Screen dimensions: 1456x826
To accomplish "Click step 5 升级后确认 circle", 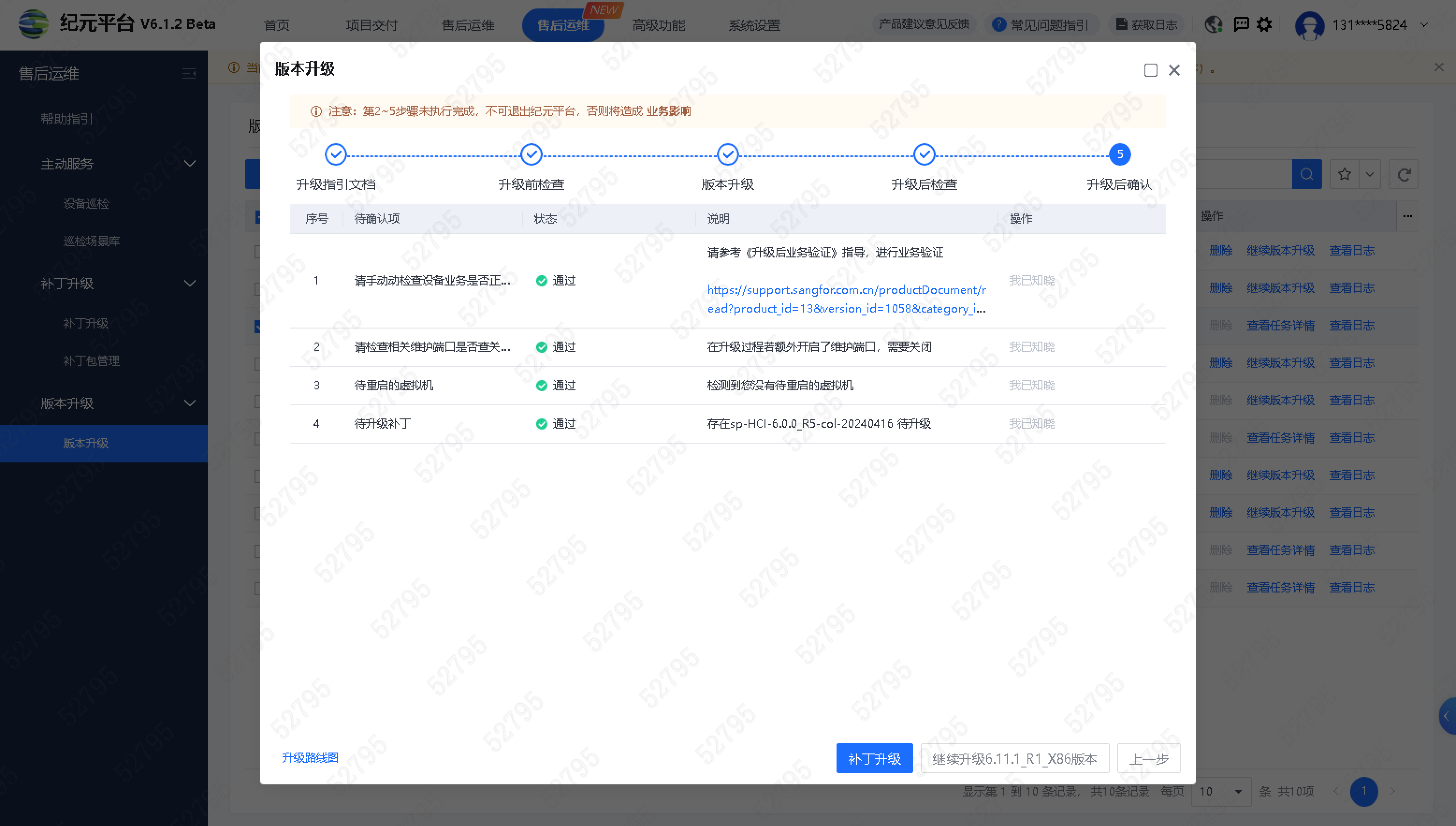I will (1119, 154).
